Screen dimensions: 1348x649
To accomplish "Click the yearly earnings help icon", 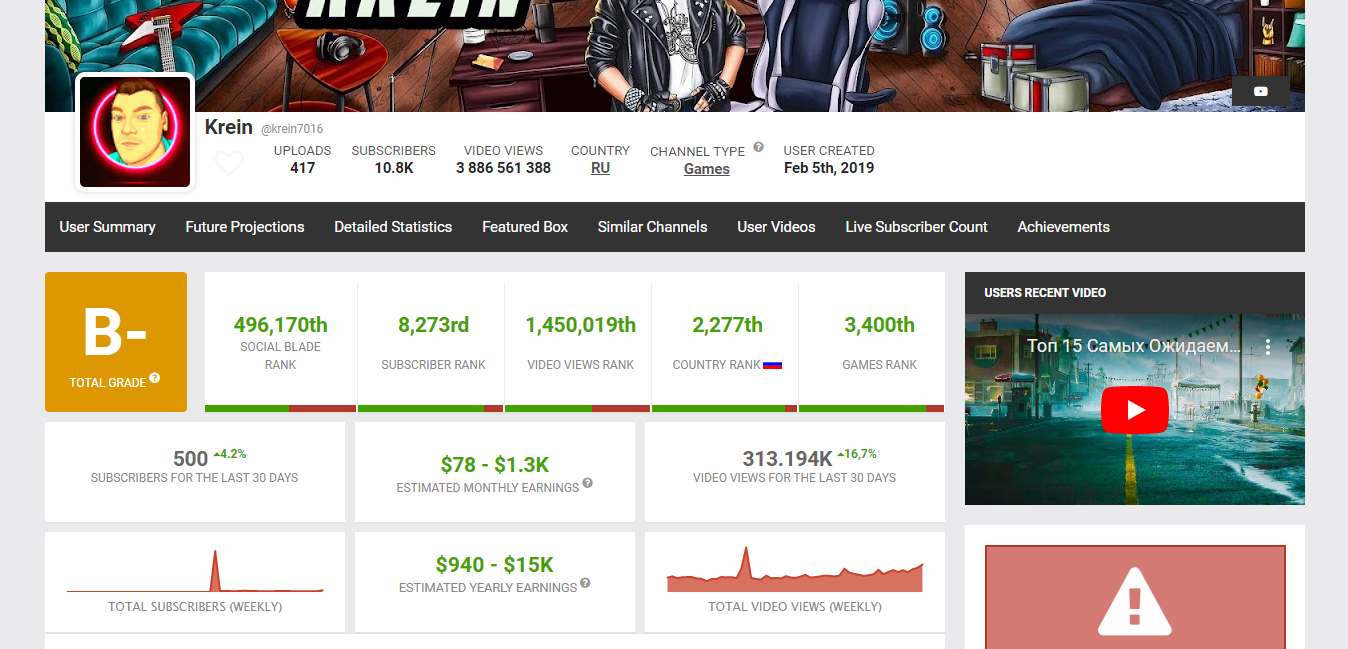I will coord(585,583).
